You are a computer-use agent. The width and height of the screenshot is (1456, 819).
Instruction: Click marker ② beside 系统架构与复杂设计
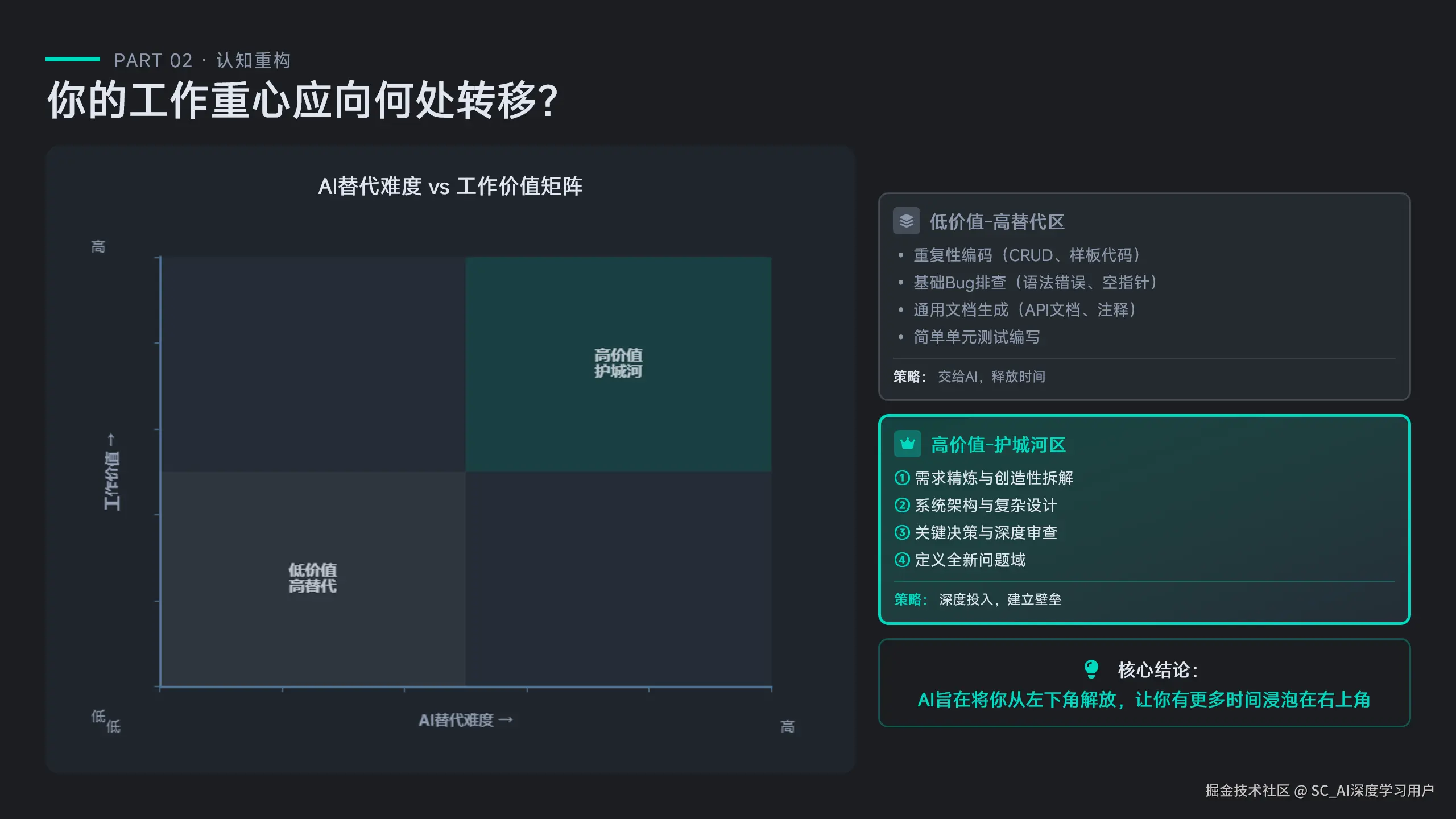tap(901, 506)
